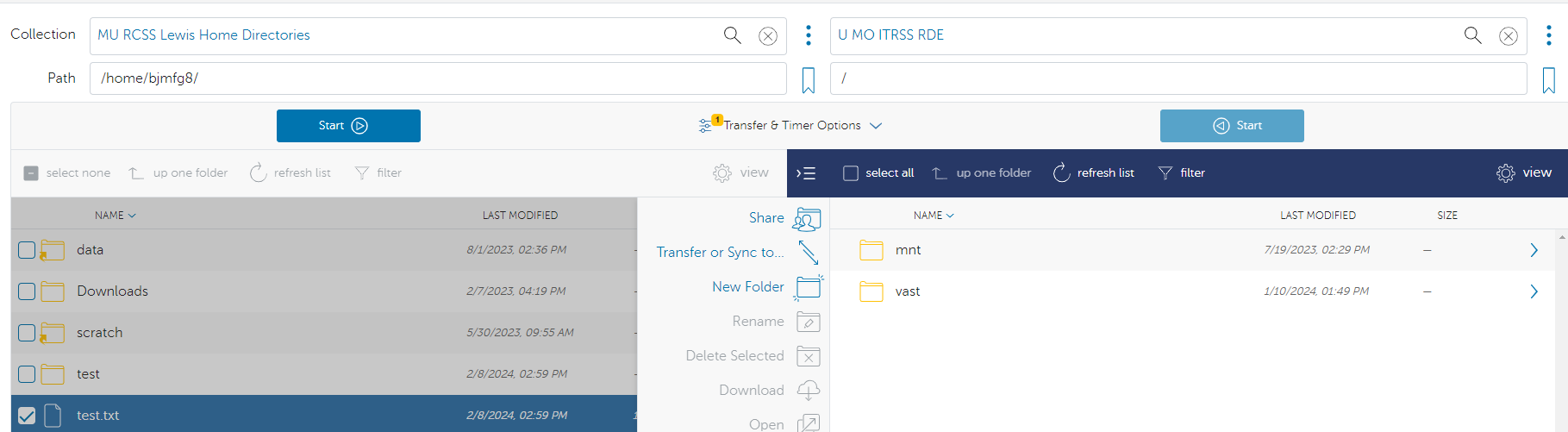
Task: Click Transfer or Sync to... option
Action: [x=720, y=253]
